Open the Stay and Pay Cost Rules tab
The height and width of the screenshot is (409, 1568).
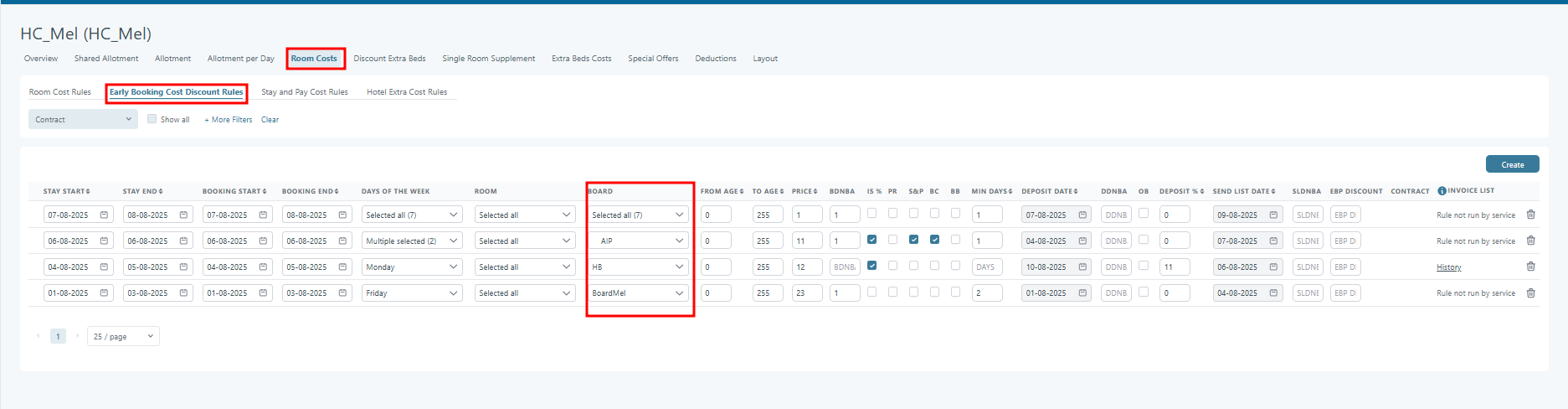coord(304,92)
